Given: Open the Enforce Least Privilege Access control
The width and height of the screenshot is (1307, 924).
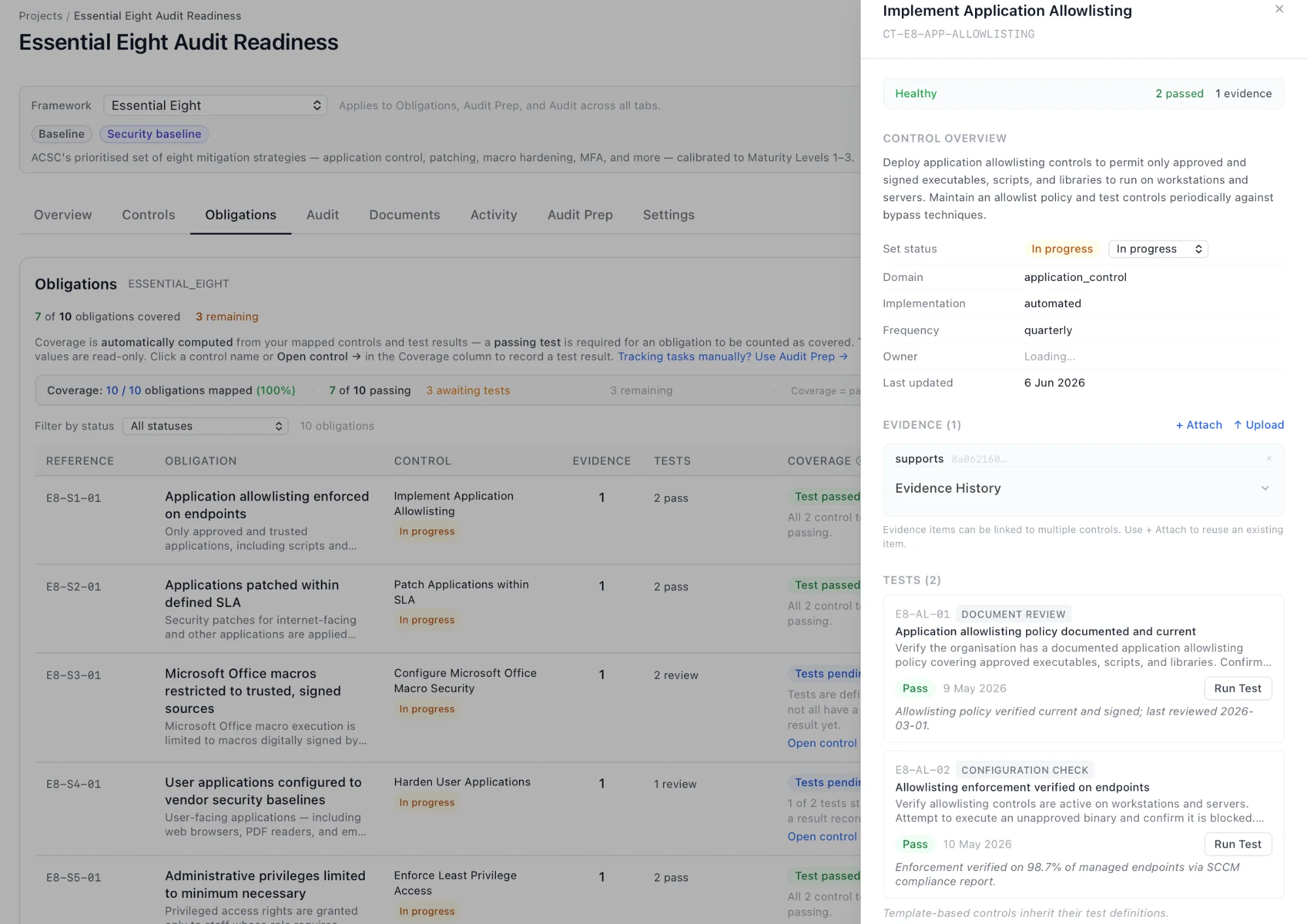Looking at the screenshot, I should [x=455, y=883].
